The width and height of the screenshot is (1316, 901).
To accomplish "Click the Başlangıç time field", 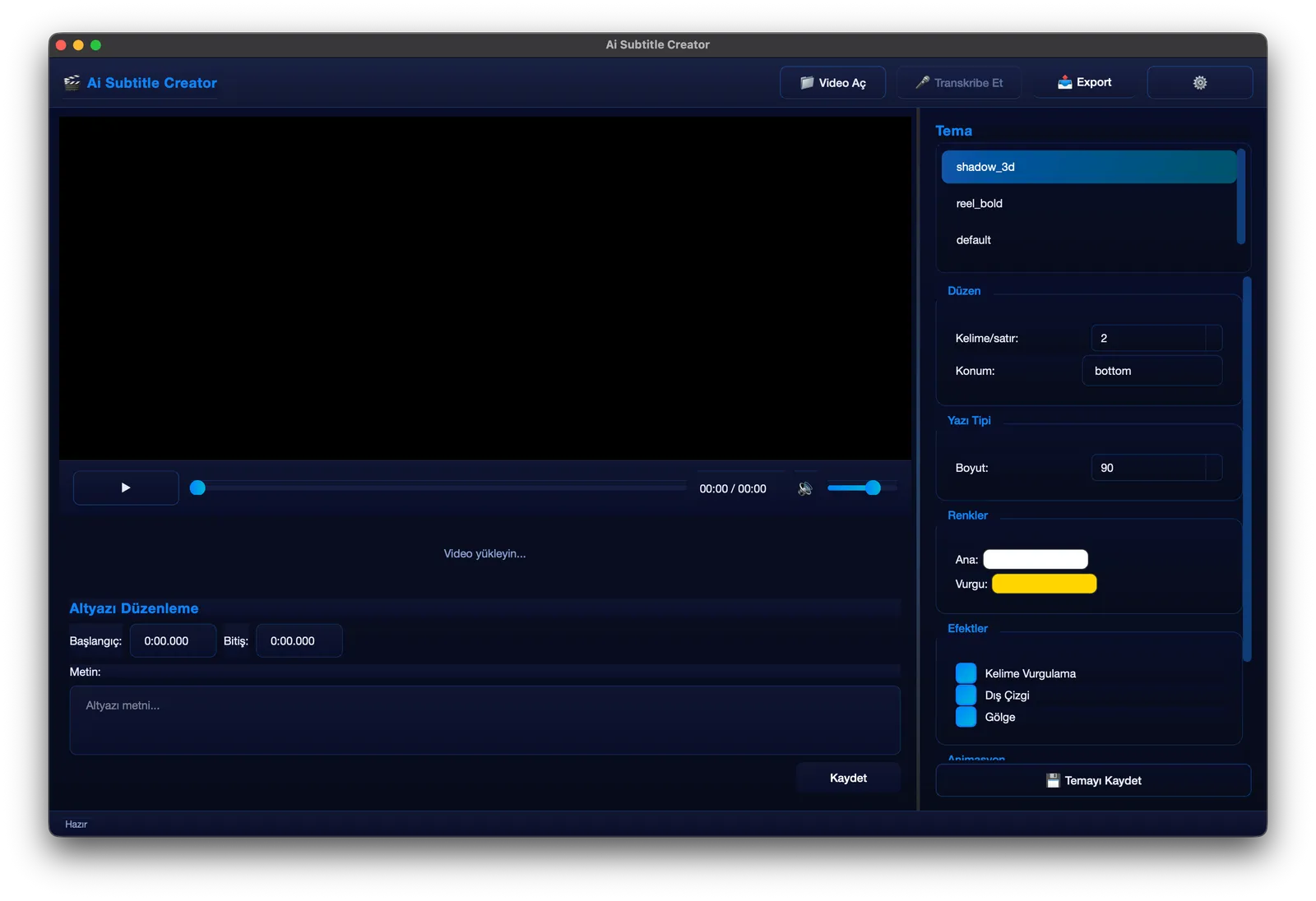I will (x=173, y=641).
